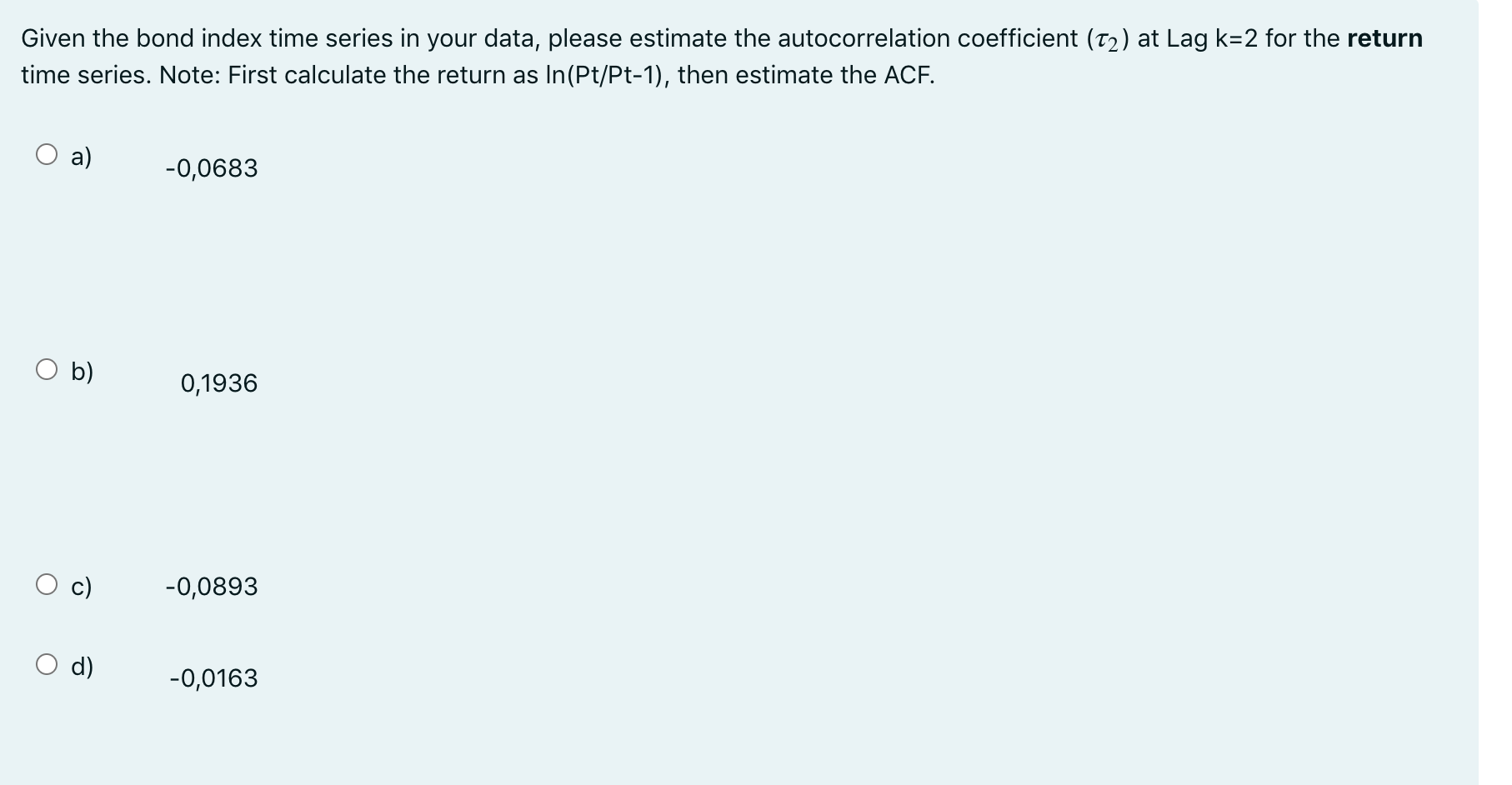Select radio button for option d)

click(x=47, y=664)
